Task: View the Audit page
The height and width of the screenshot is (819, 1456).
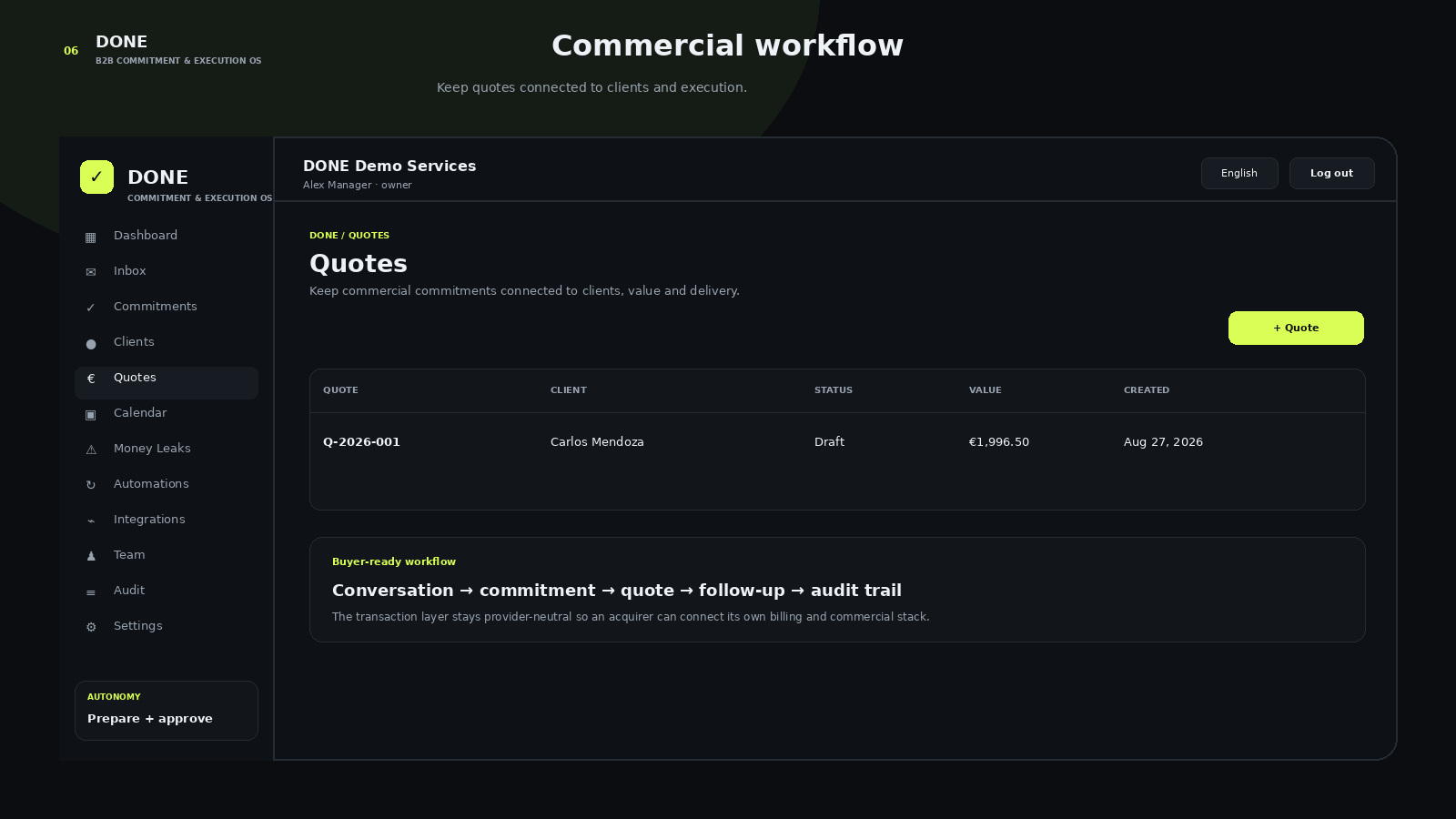Action: 167,591
